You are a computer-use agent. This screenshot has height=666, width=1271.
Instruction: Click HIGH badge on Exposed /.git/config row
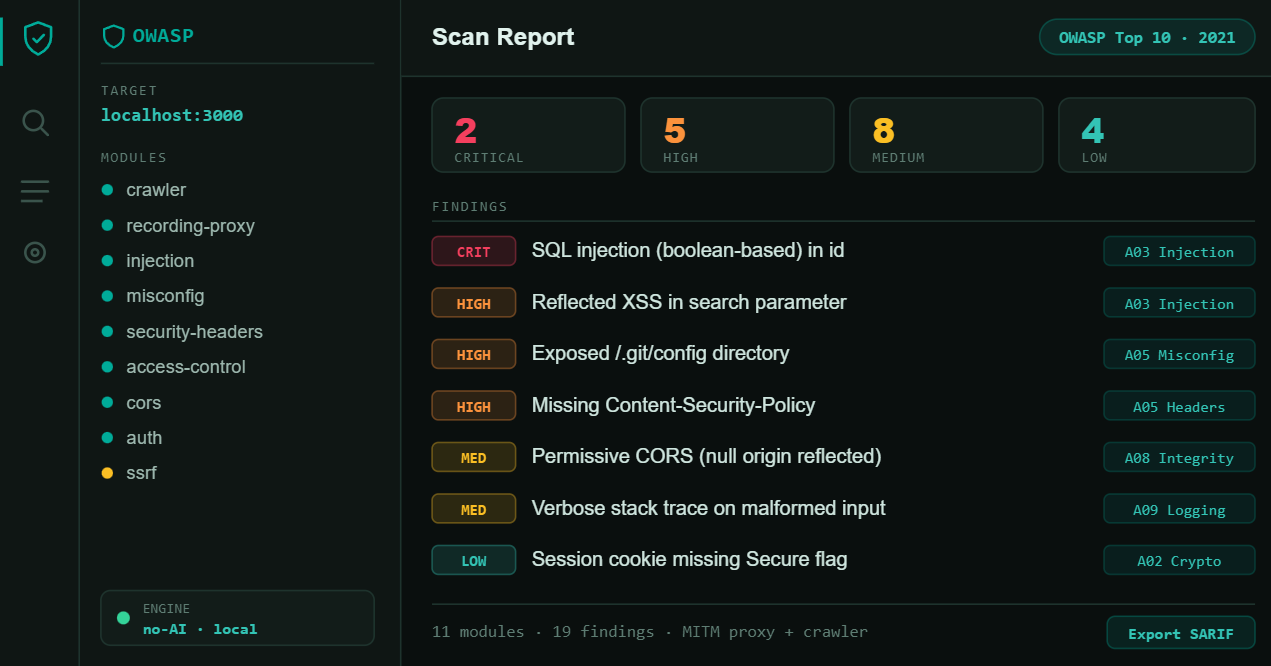tap(474, 354)
